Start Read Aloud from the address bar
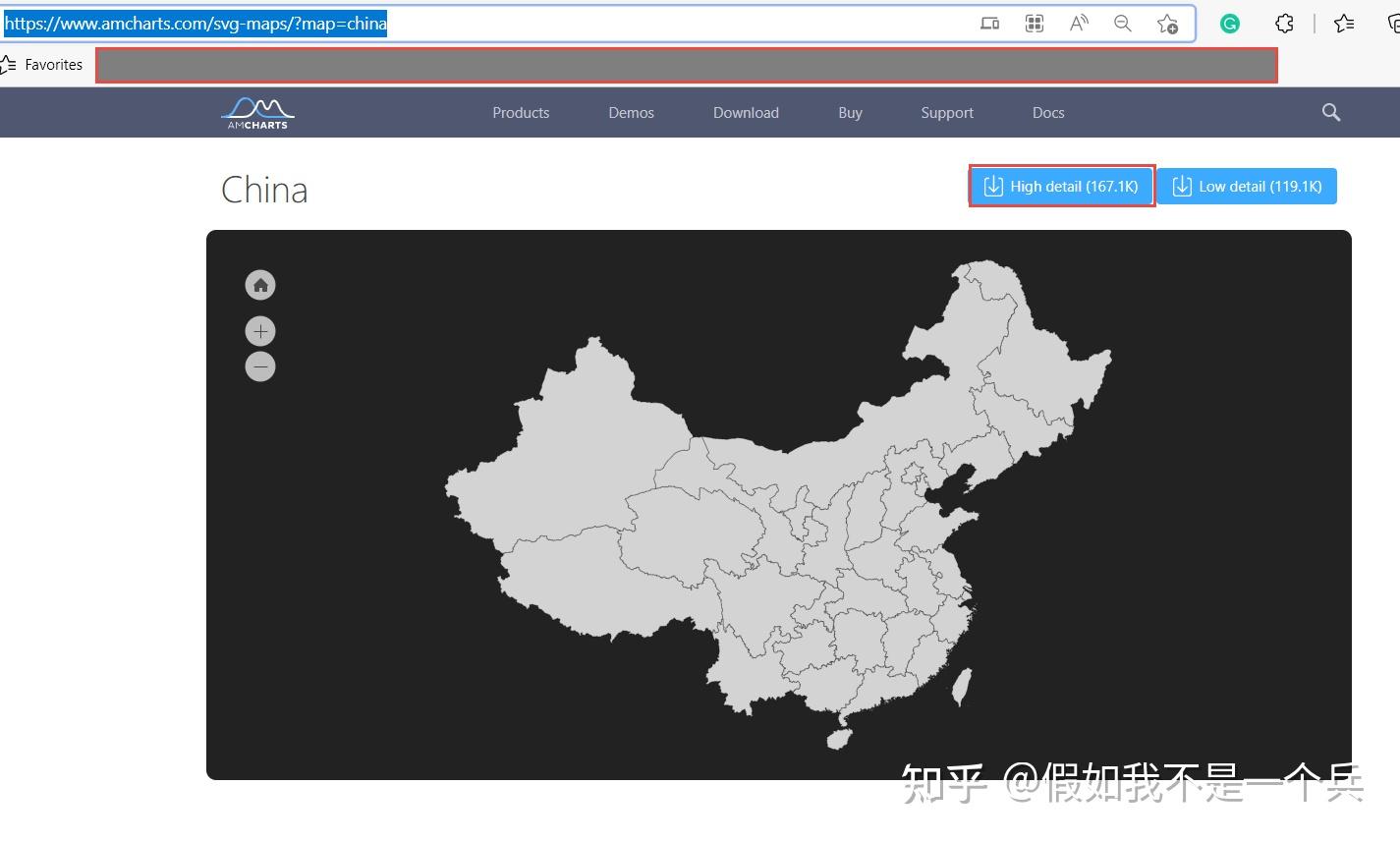 (1078, 23)
